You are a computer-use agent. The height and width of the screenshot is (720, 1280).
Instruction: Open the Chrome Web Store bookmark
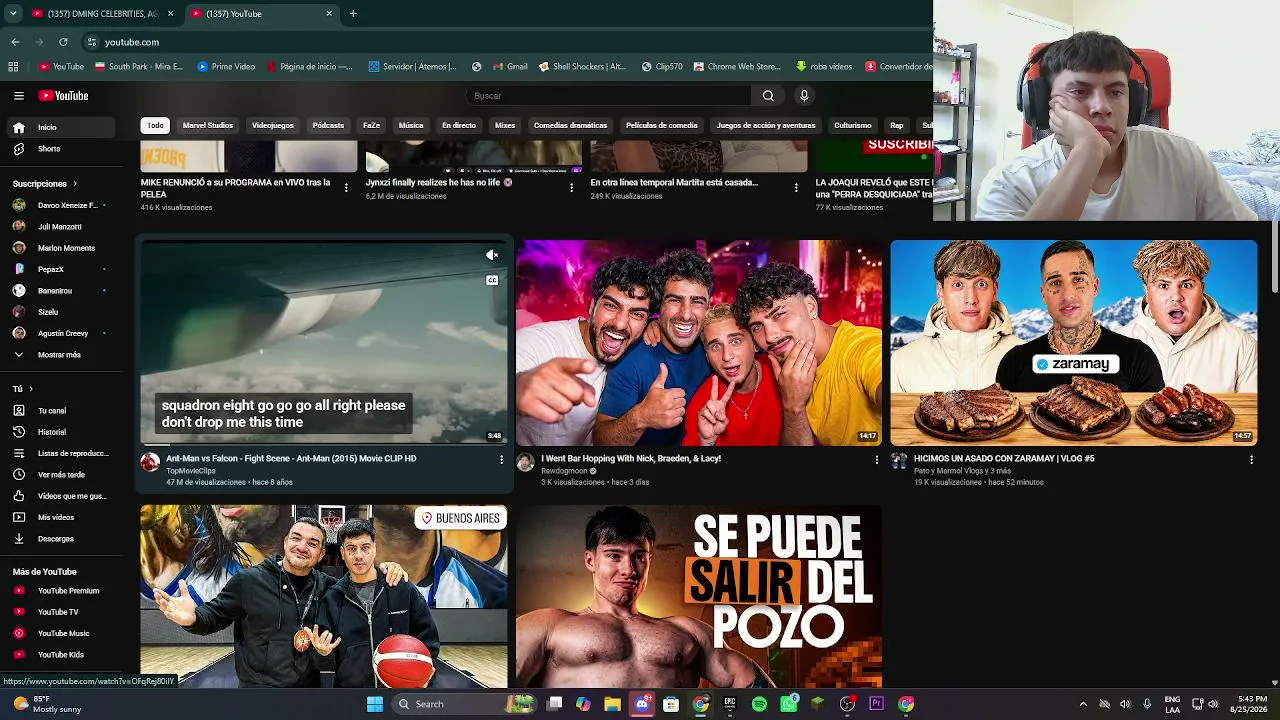click(735, 67)
